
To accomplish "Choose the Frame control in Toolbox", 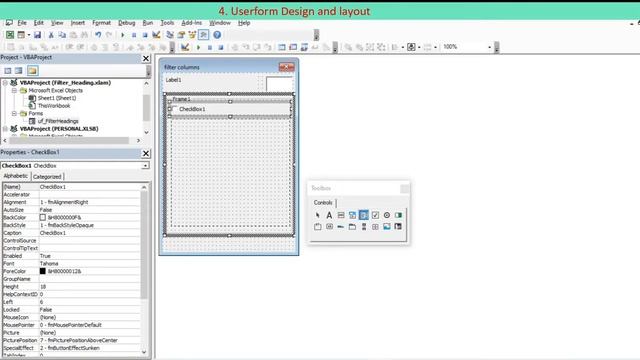I will [x=318, y=227].
